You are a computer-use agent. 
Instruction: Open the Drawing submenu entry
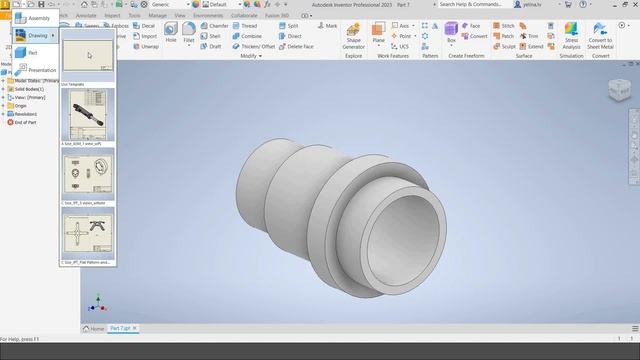point(36,36)
